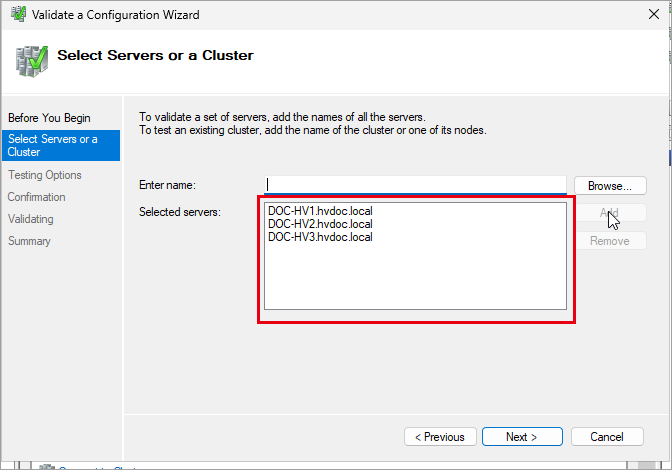Close the Validate a Configuration Wizard window
The image size is (672, 470).
(654, 14)
